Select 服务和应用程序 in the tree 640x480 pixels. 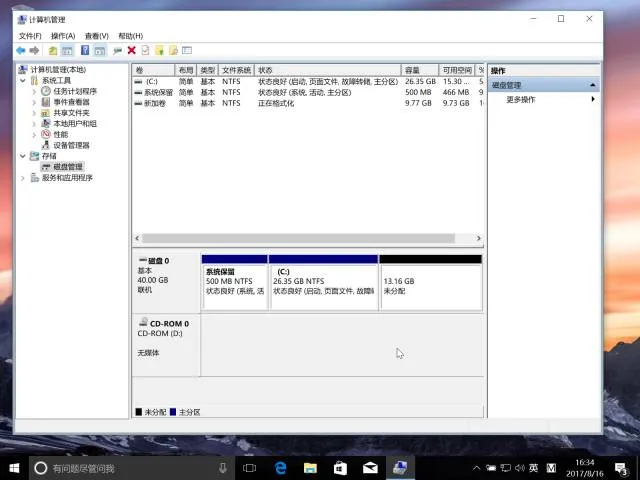pos(67,178)
